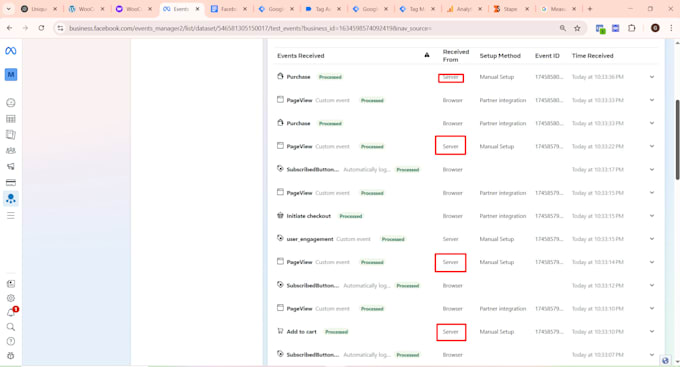Click the Time Received column header

(592, 56)
